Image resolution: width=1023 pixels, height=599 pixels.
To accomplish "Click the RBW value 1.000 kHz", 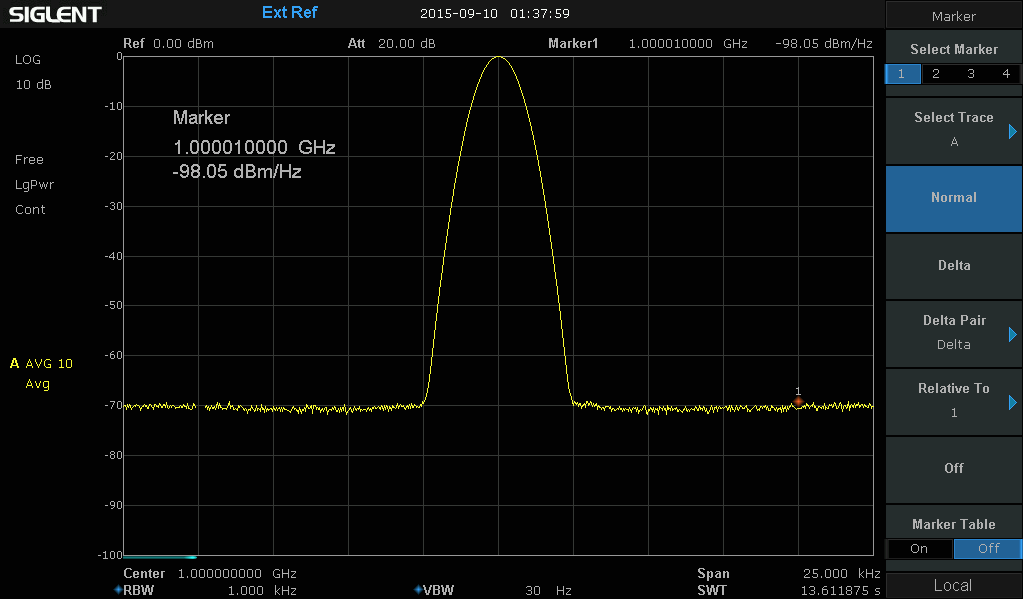I will click(262, 591).
